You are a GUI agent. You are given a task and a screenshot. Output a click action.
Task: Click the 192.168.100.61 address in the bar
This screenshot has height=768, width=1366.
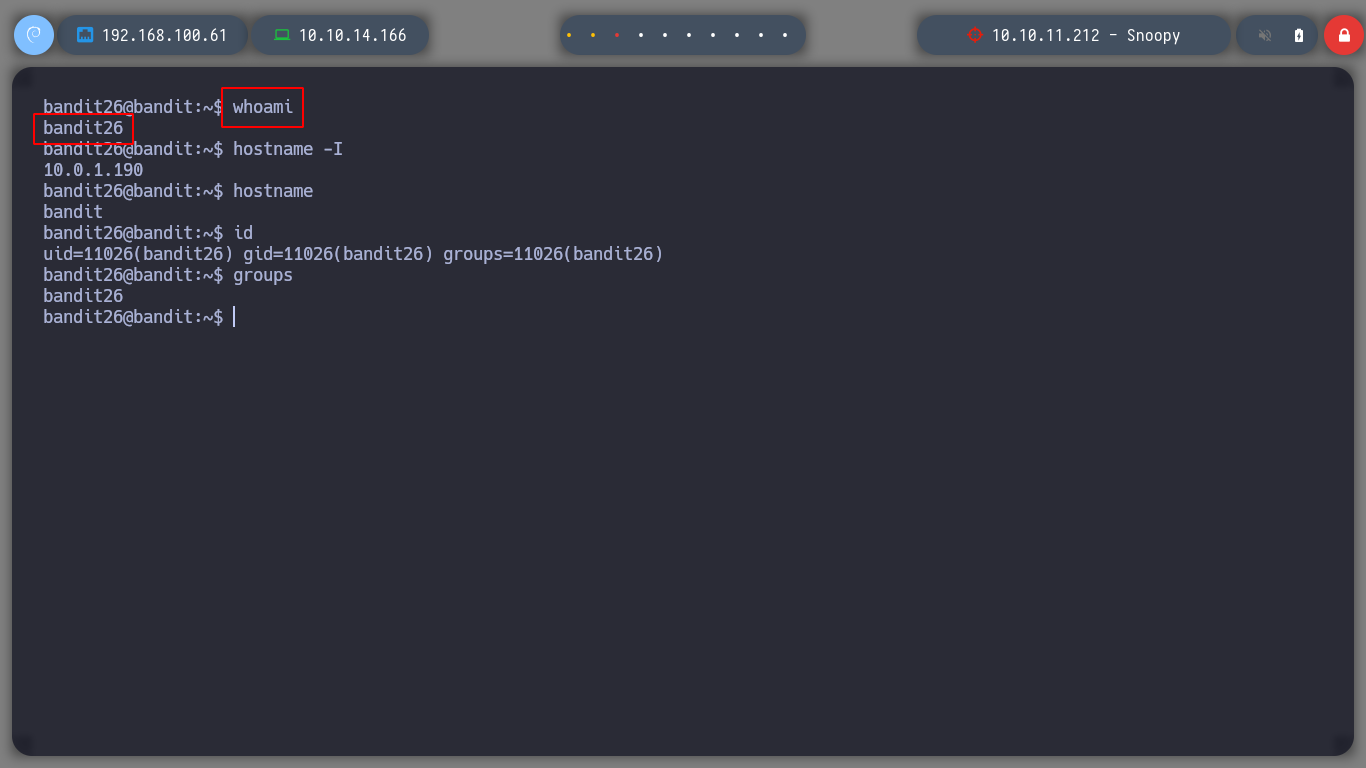165,35
